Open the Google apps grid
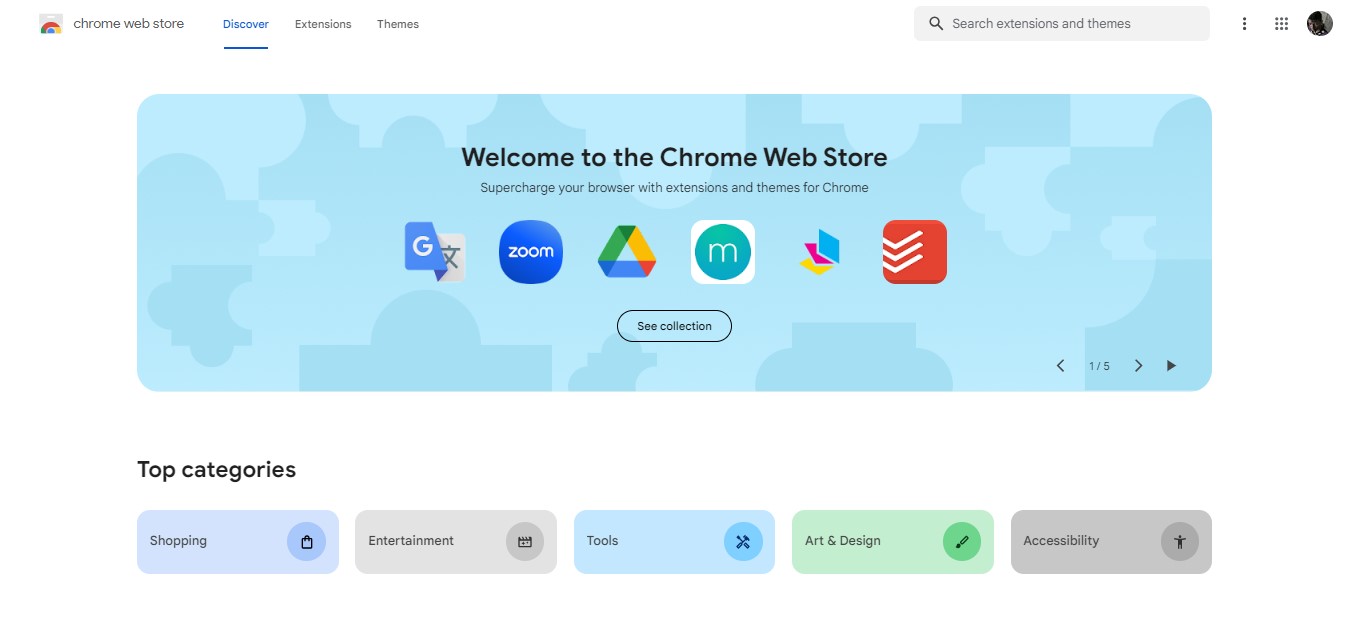Image resolution: width=1346 pixels, height=625 pixels. pyautogui.click(x=1282, y=24)
